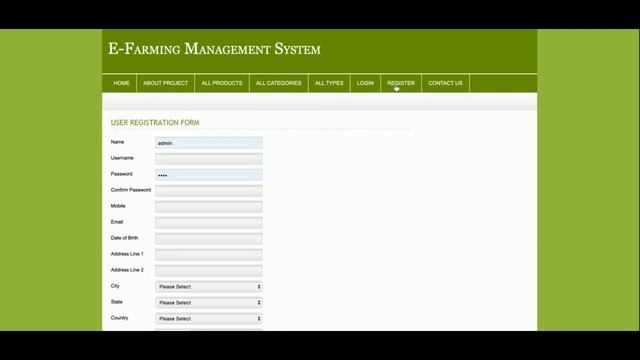Go to About Project page
This screenshot has width=640, height=360.
coord(165,83)
